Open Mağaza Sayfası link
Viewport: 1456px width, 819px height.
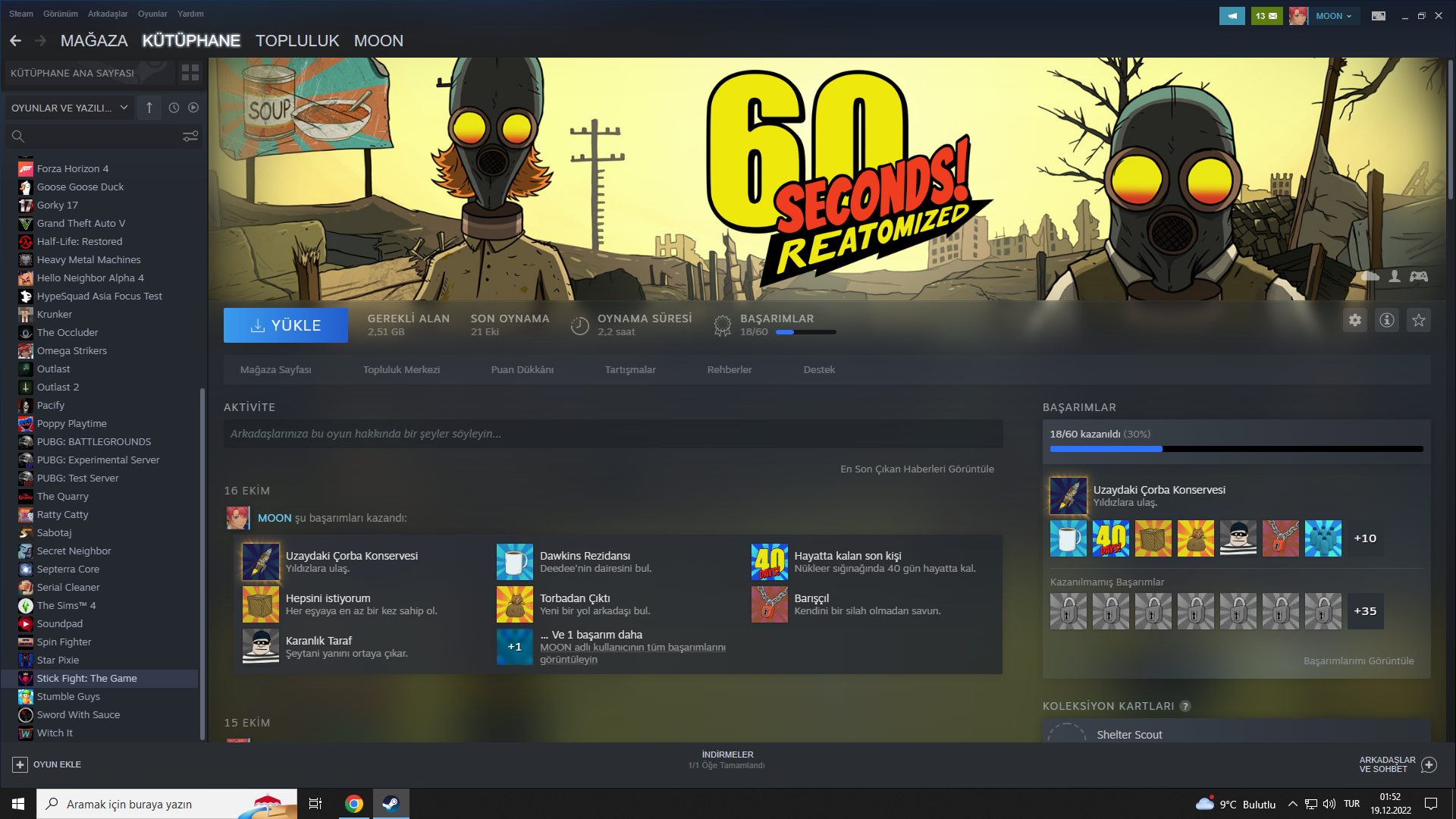point(276,370)
